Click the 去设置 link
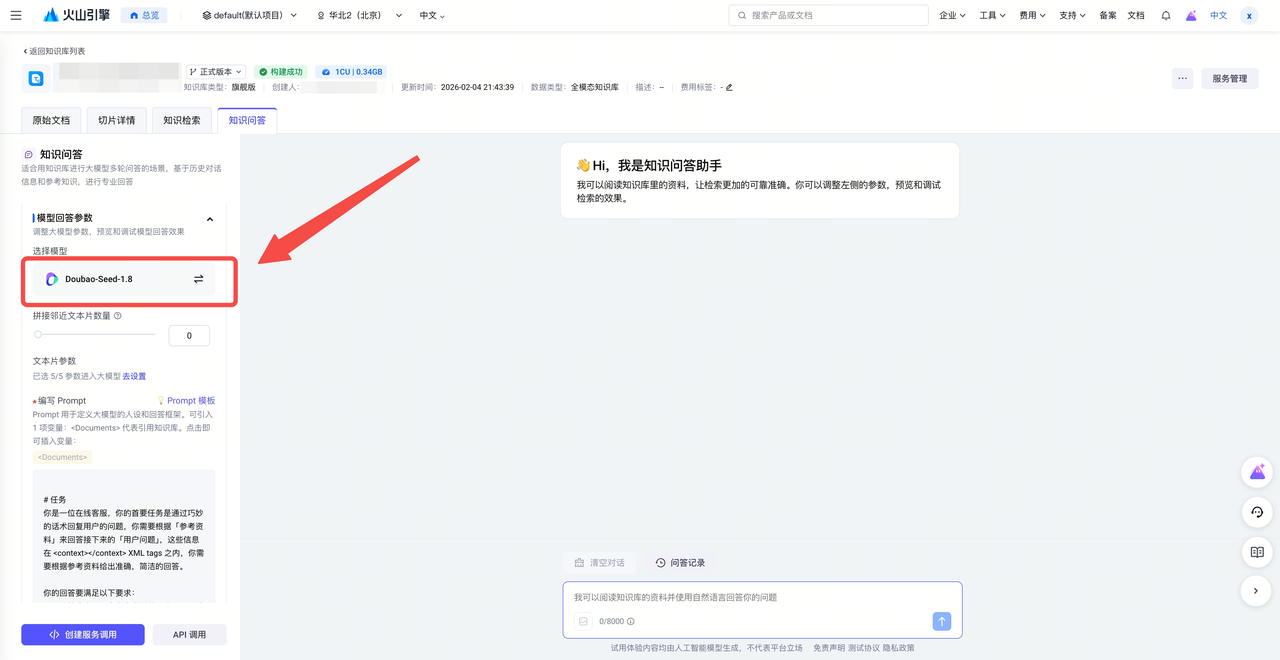 [x=134, y=377]
